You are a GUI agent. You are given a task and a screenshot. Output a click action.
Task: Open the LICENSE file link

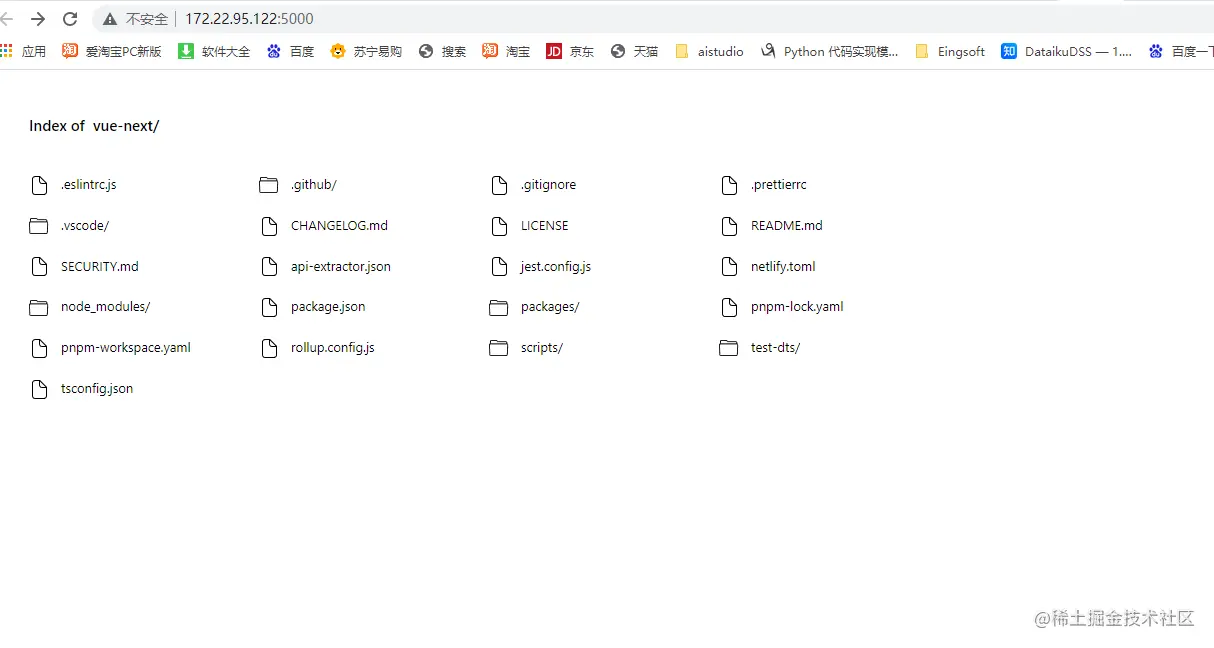click(x=545, y=226)
